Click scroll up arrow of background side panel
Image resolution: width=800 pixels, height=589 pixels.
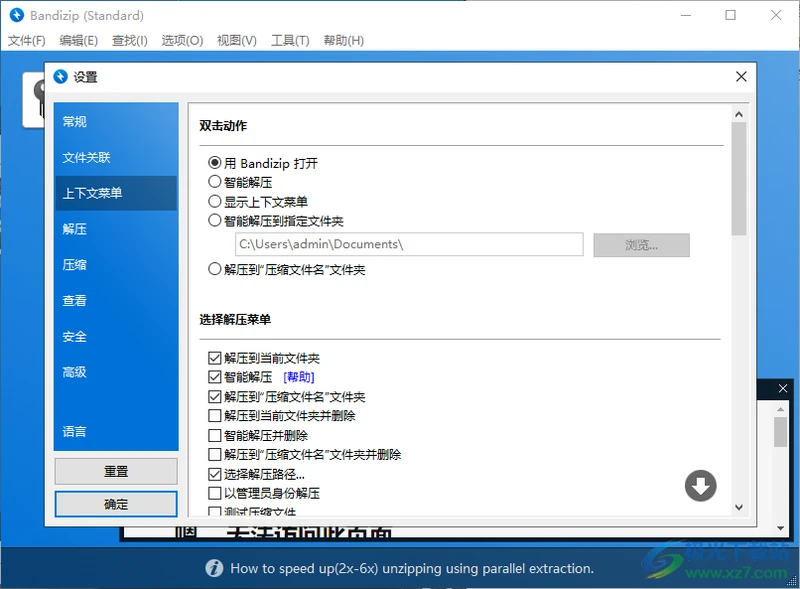point(781,409)
